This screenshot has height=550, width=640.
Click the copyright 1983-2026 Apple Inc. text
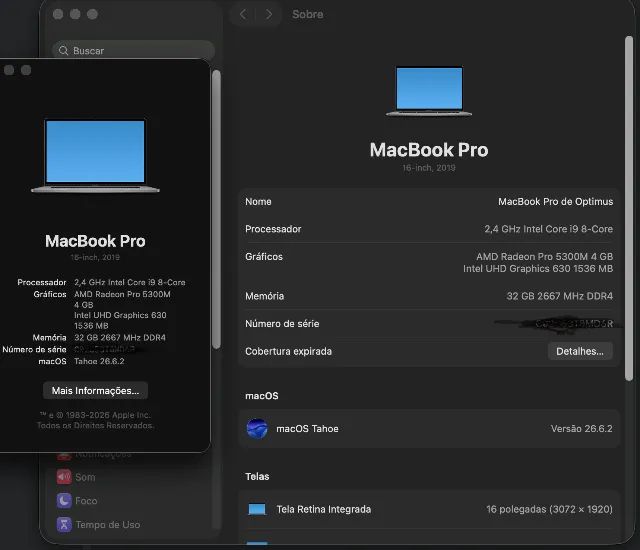(x=96, y=415)
